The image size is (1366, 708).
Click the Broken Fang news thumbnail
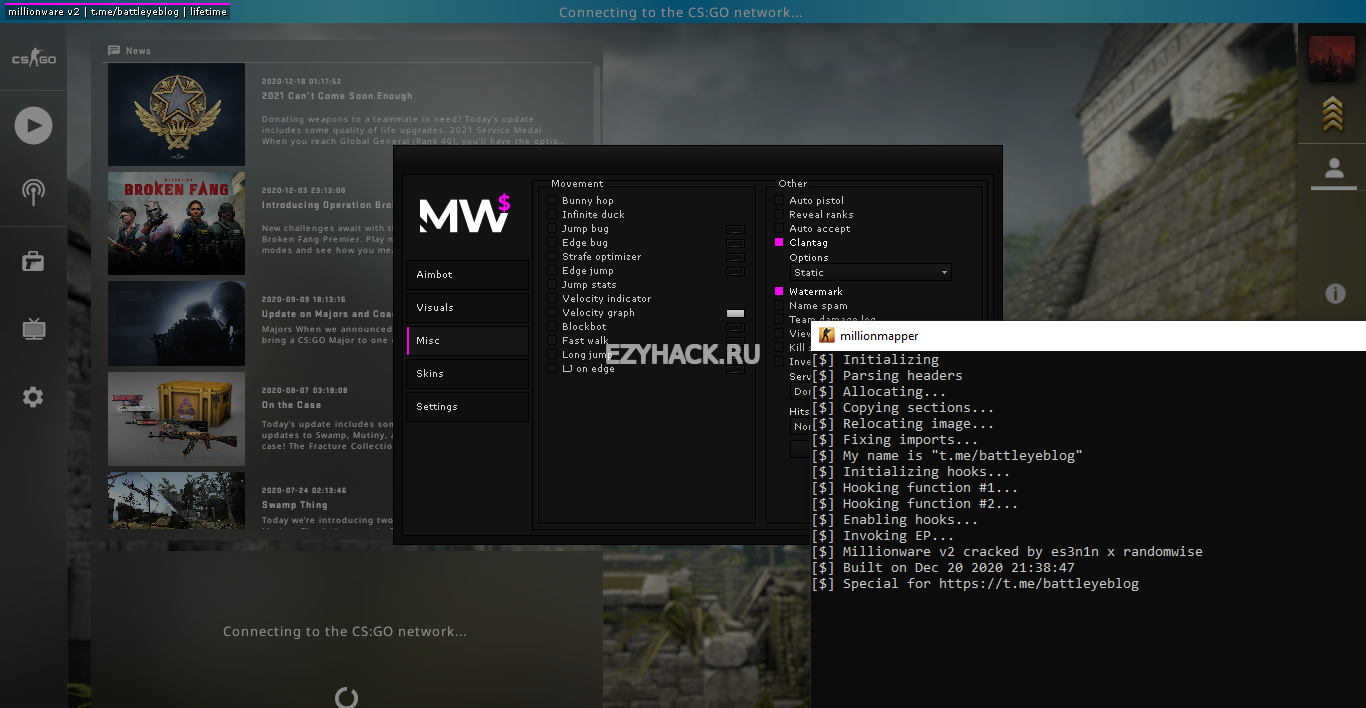tap(176, 223)
